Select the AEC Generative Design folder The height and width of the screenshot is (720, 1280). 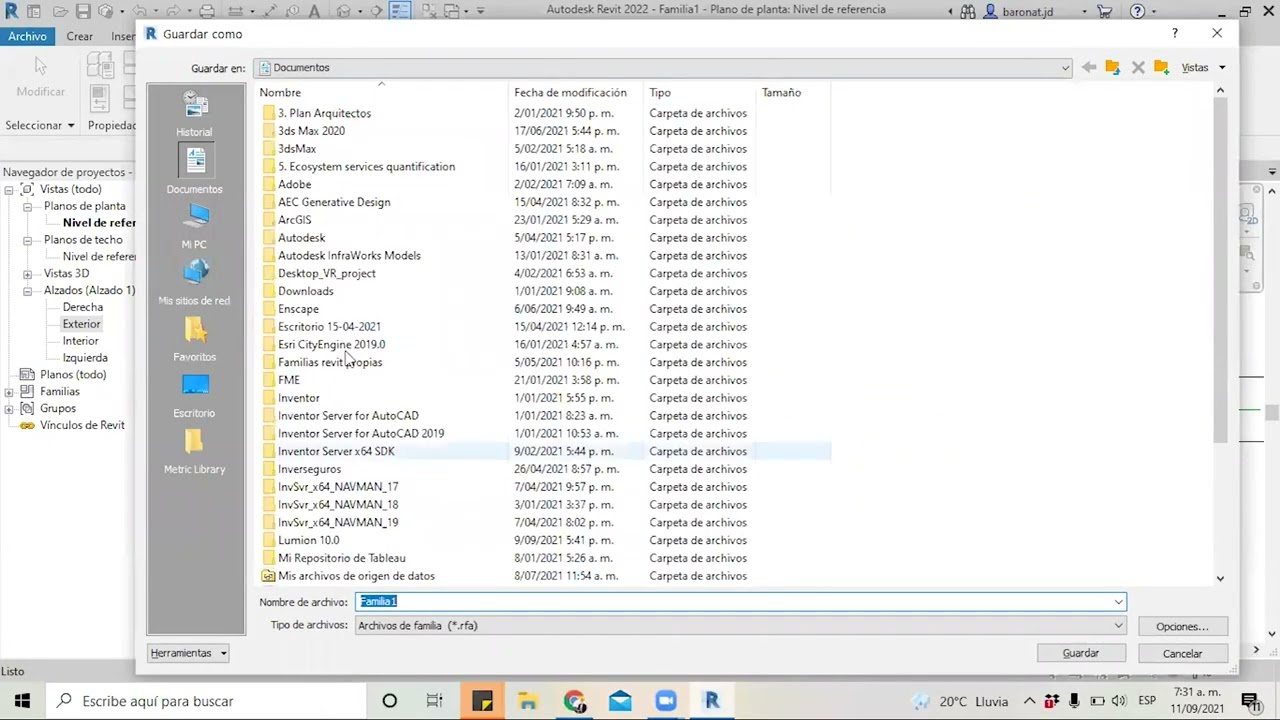[x=334, y=202]
